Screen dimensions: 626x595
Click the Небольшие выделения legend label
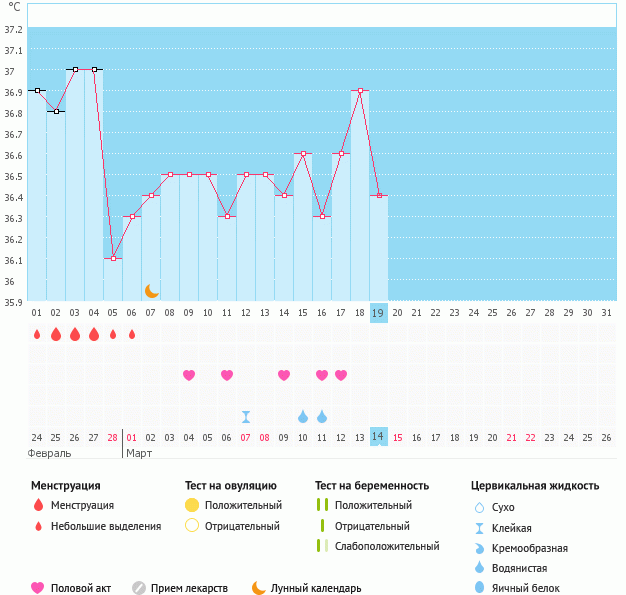(x=106, y=526)
